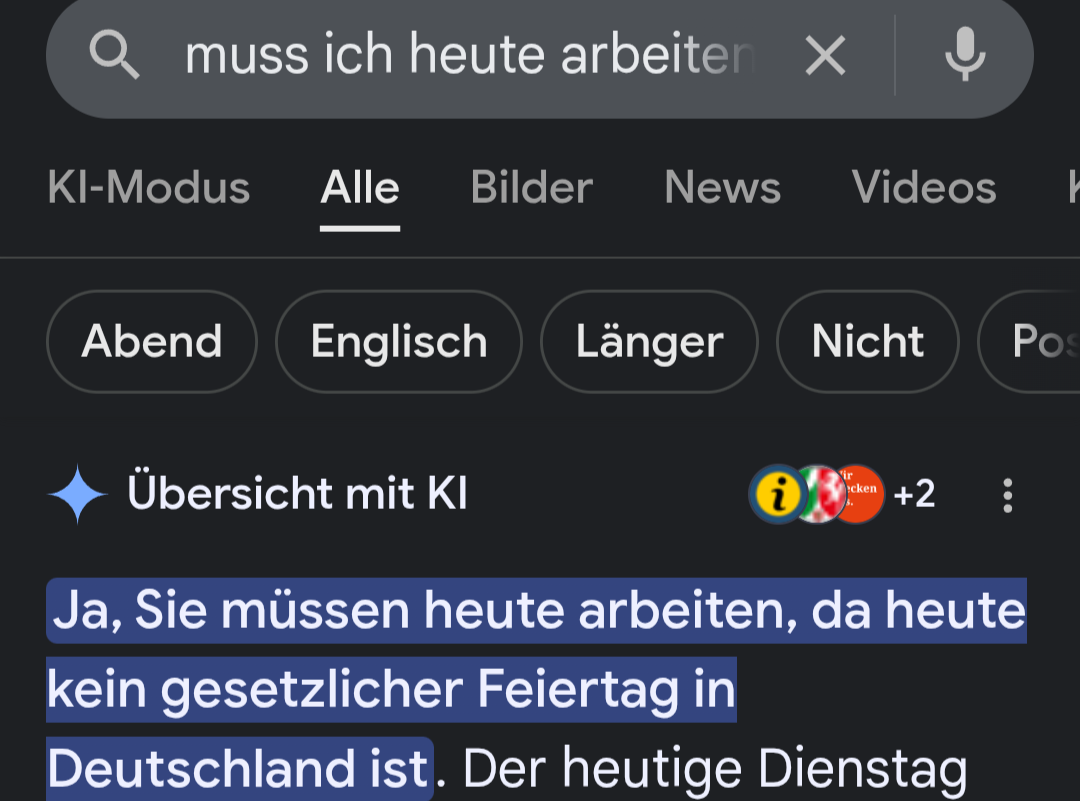Select the Alle tab

click(x=360, y=188)
